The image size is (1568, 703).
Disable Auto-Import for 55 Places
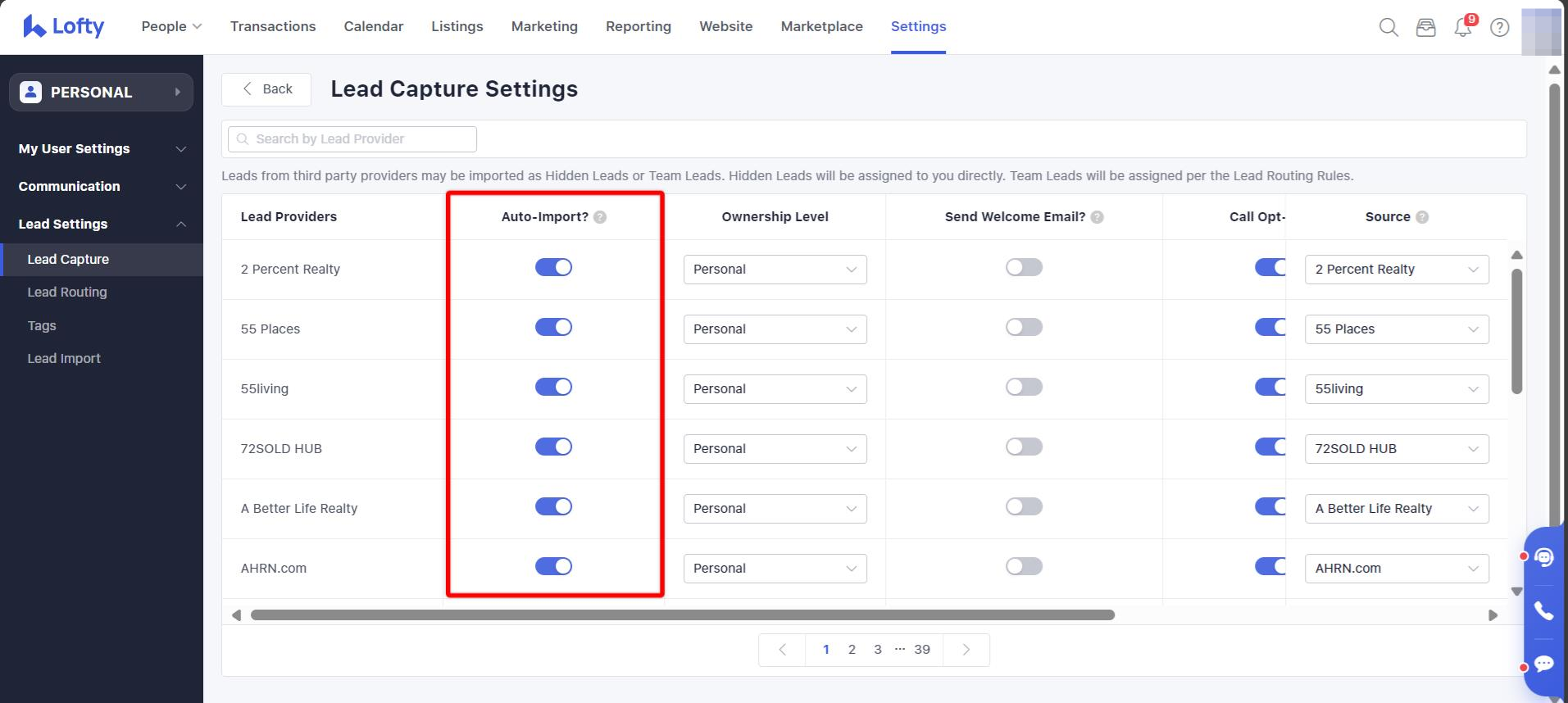553,327
